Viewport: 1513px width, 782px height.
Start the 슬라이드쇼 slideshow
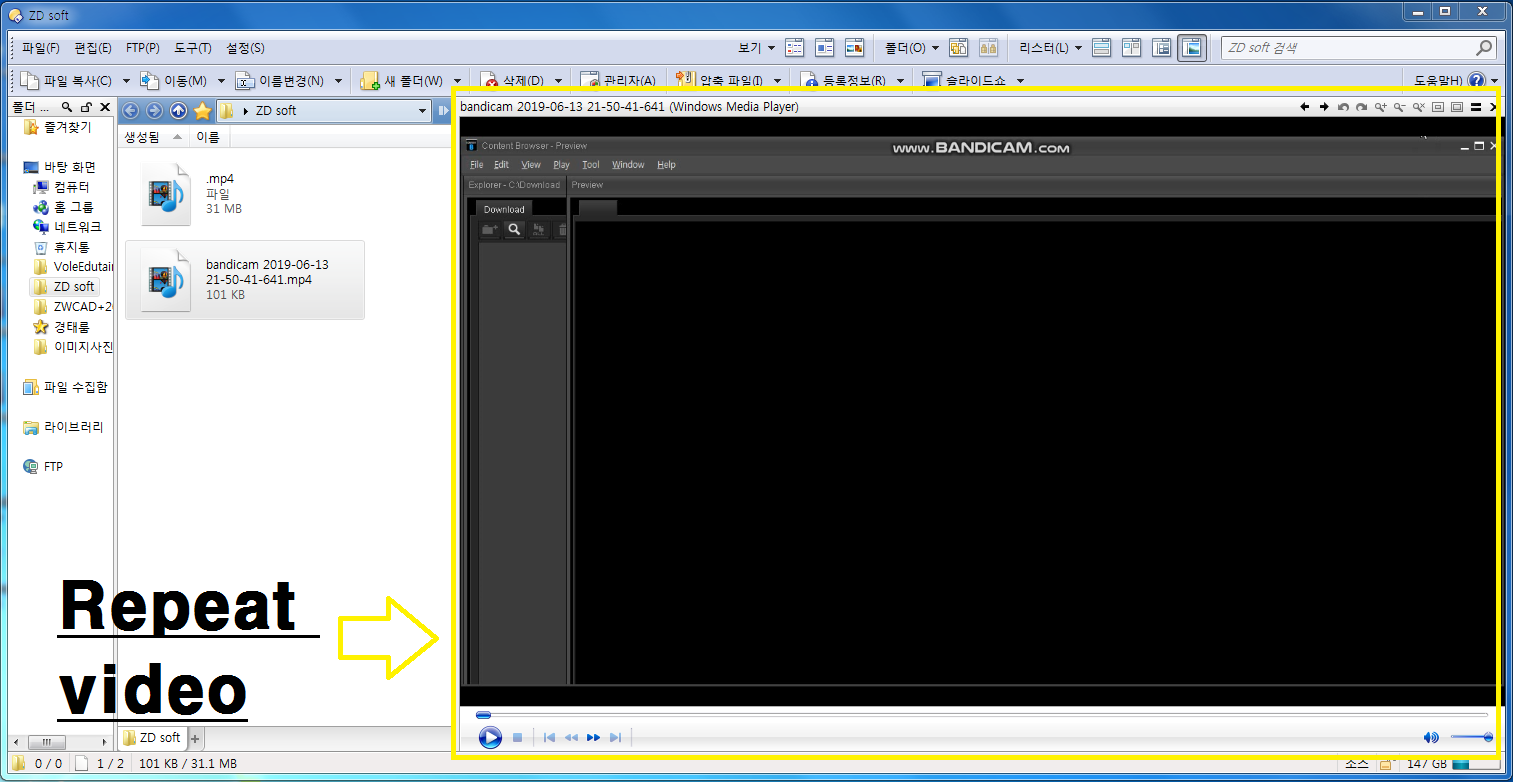[964, 81]
